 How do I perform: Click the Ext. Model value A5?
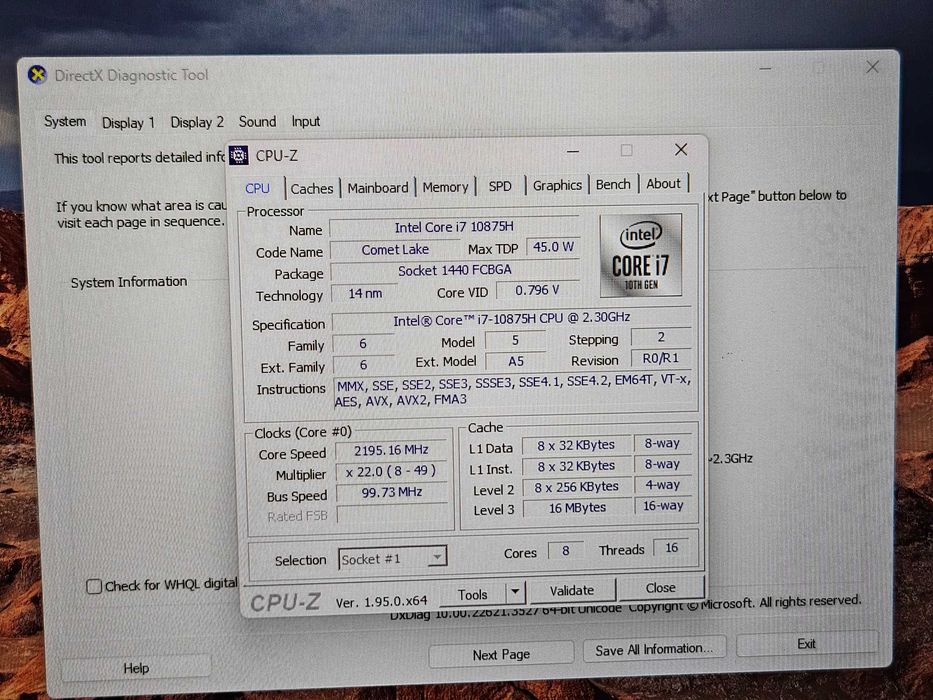(515, 361)
